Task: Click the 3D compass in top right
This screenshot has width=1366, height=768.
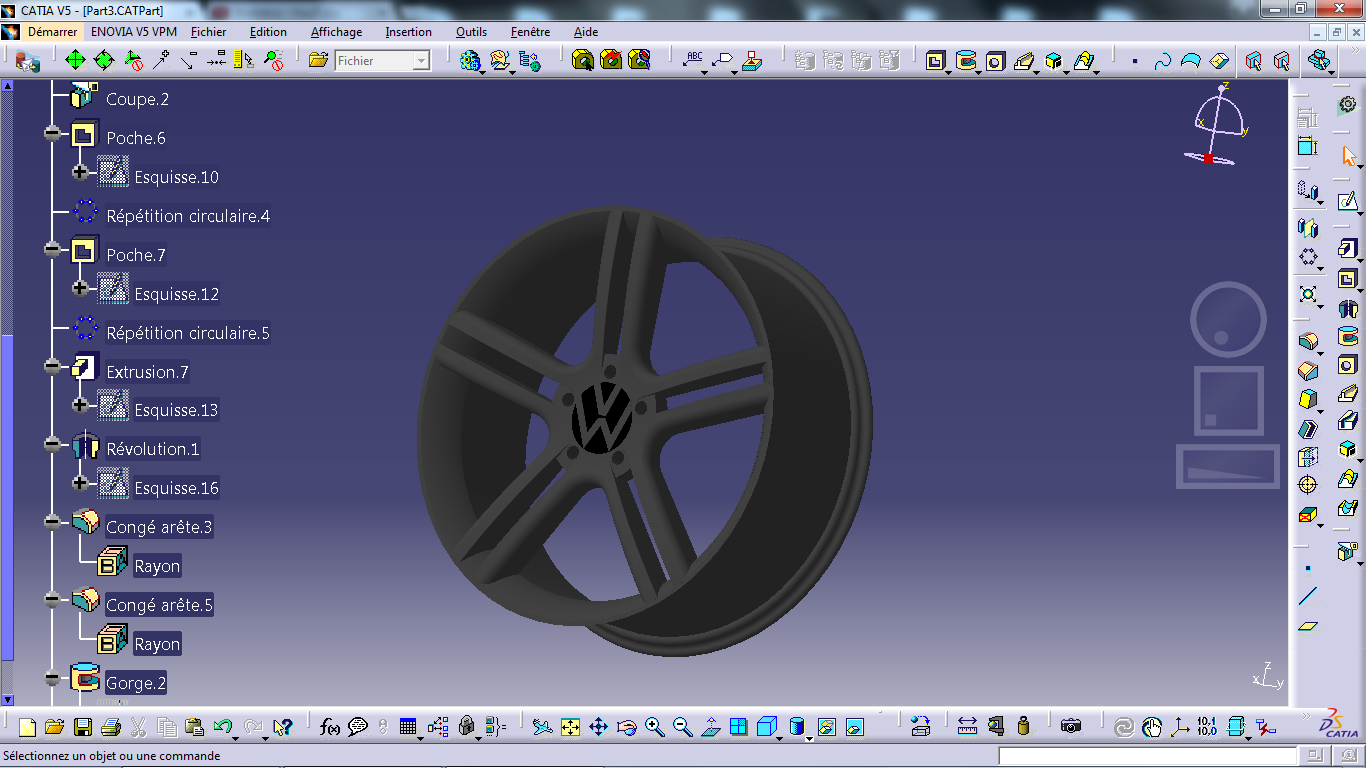Action: click(x=1218, y=125)
